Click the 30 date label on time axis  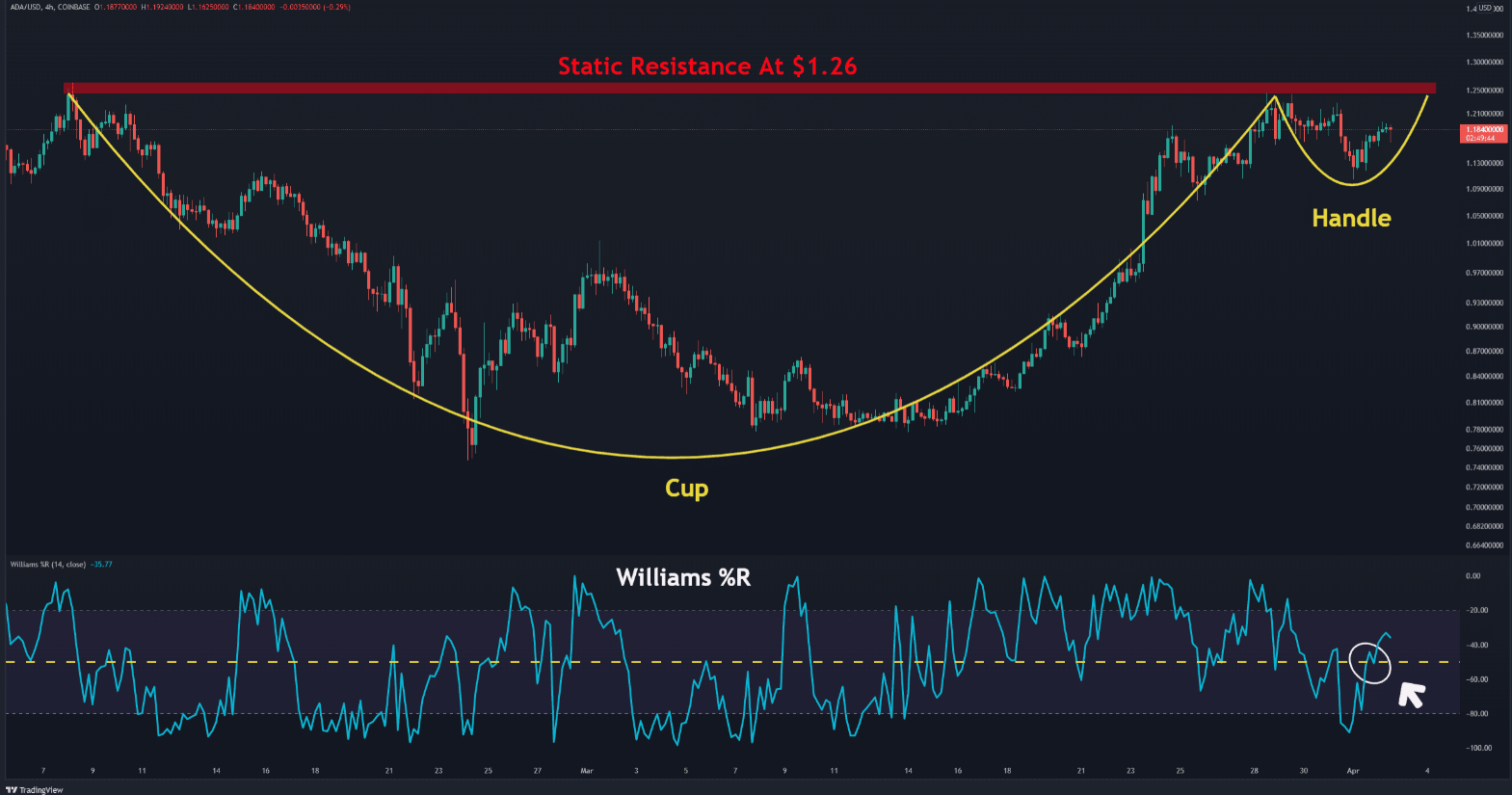tap(1304, 771)
